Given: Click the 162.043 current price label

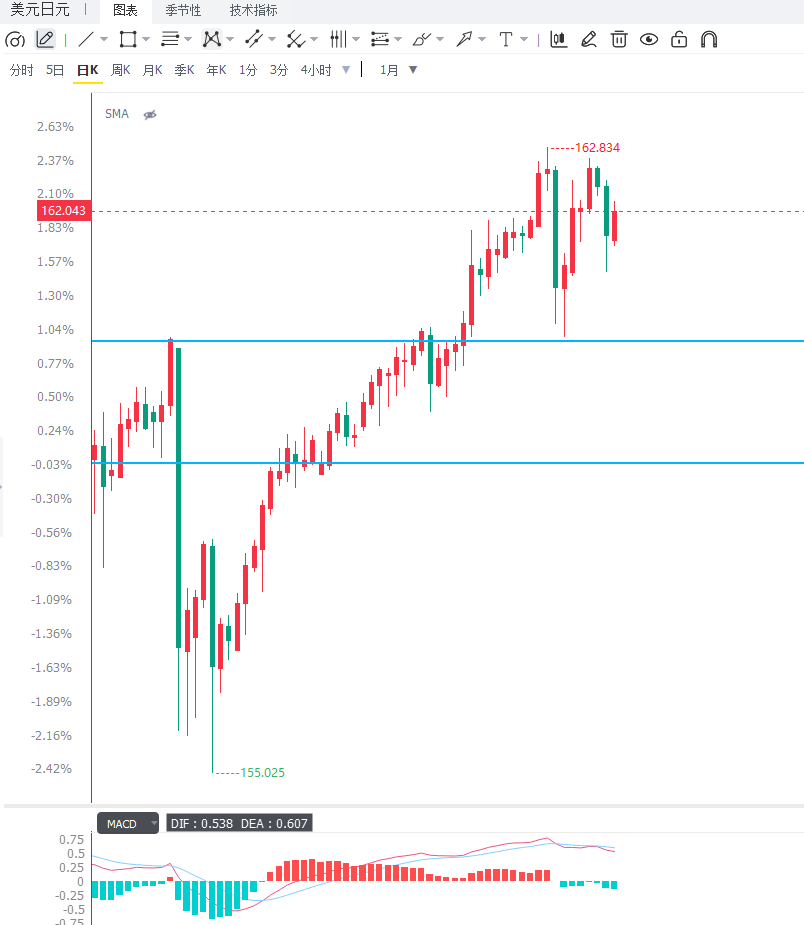Looking at the screenshot, I should click(64, 211).
